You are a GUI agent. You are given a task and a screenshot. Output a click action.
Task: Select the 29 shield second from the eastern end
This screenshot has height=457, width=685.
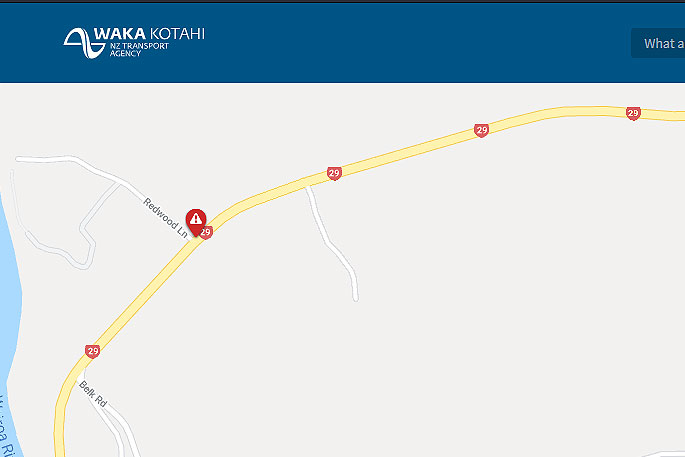point(481,130)
